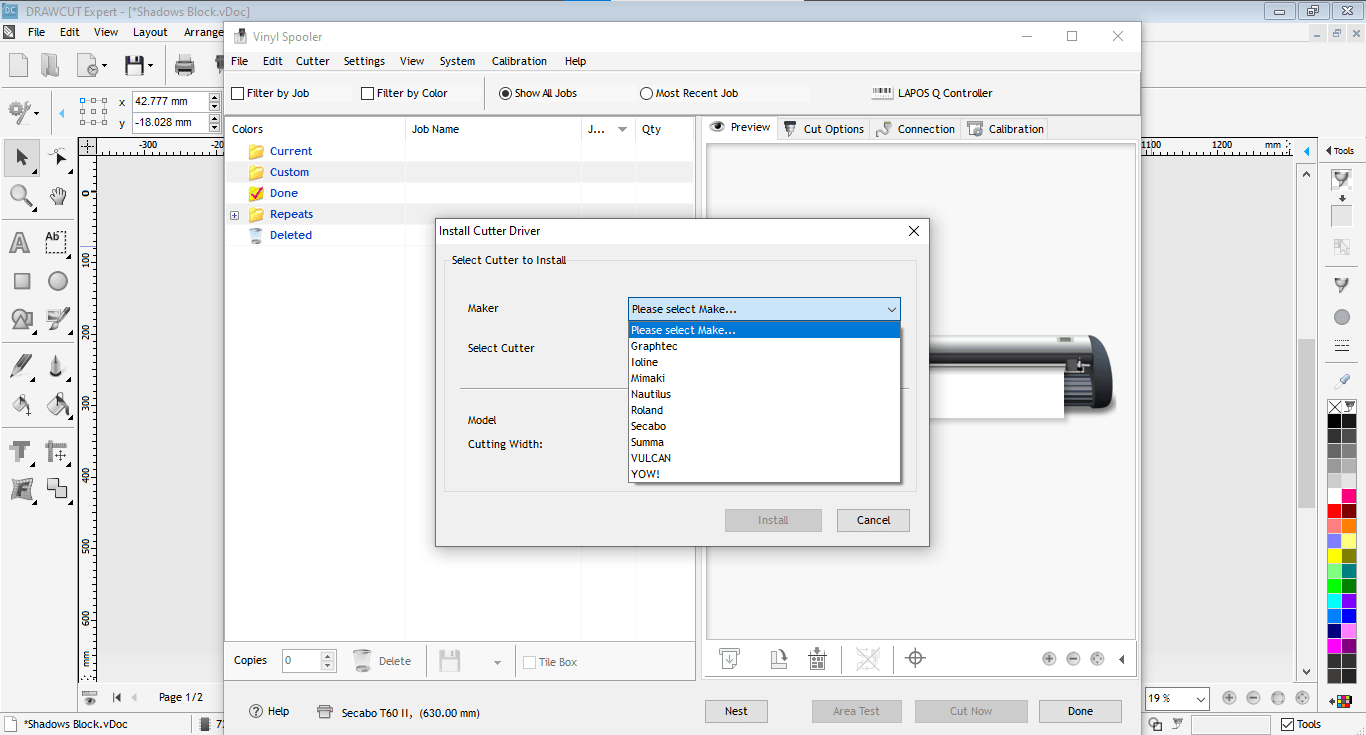
Task: Select the Zoom magnifier tool
Action: (20, 196)
